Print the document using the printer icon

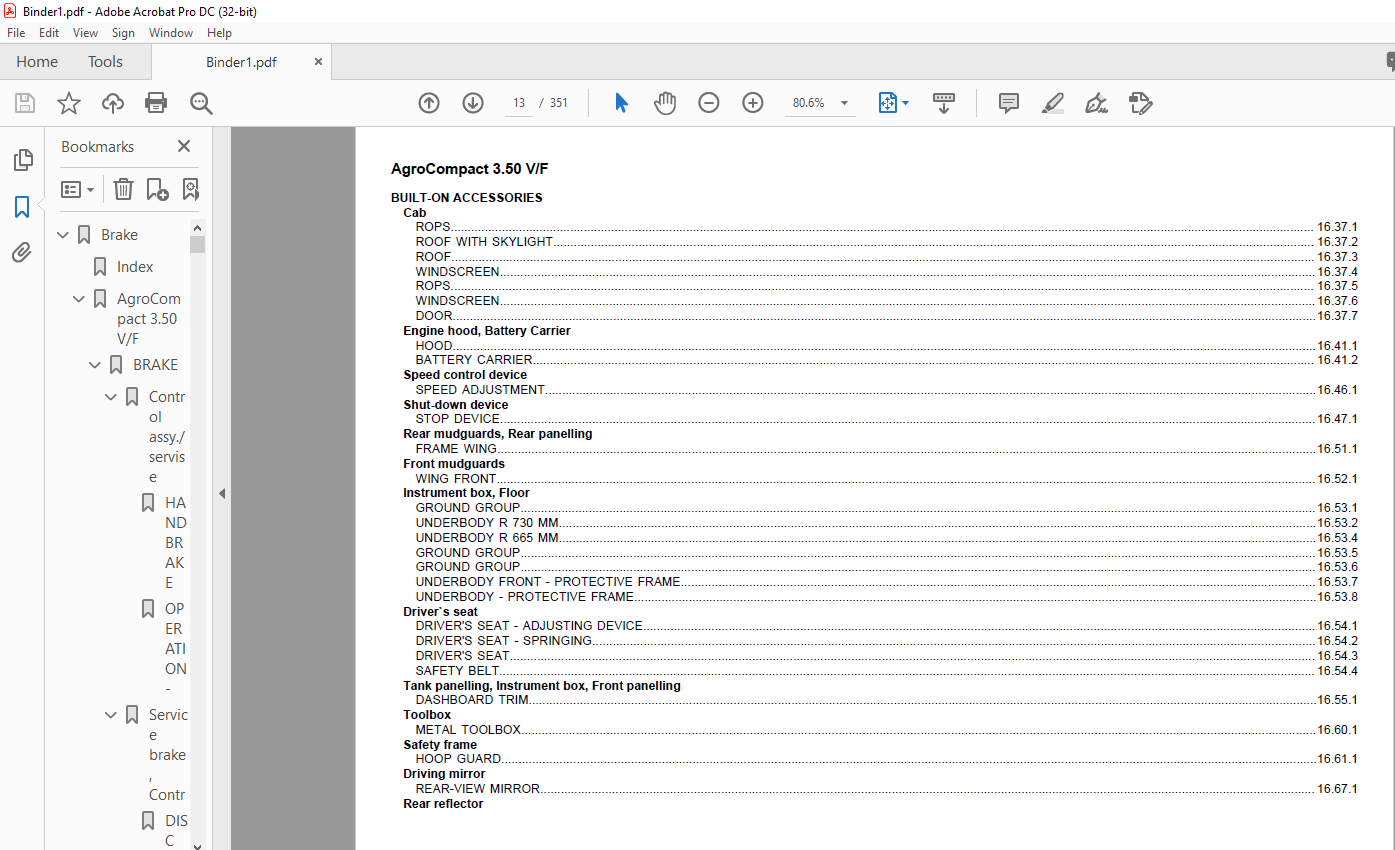pos(156,103)
